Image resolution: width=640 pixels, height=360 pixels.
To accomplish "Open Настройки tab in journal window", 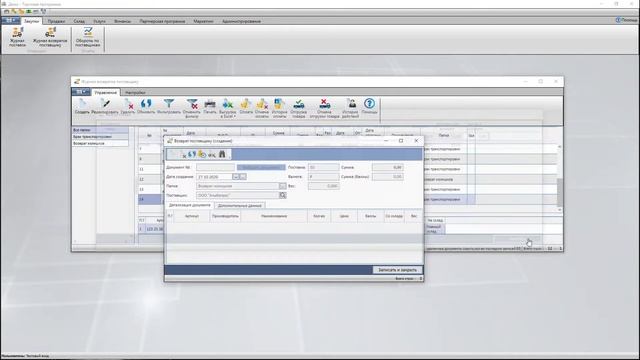I will point(135,93).
